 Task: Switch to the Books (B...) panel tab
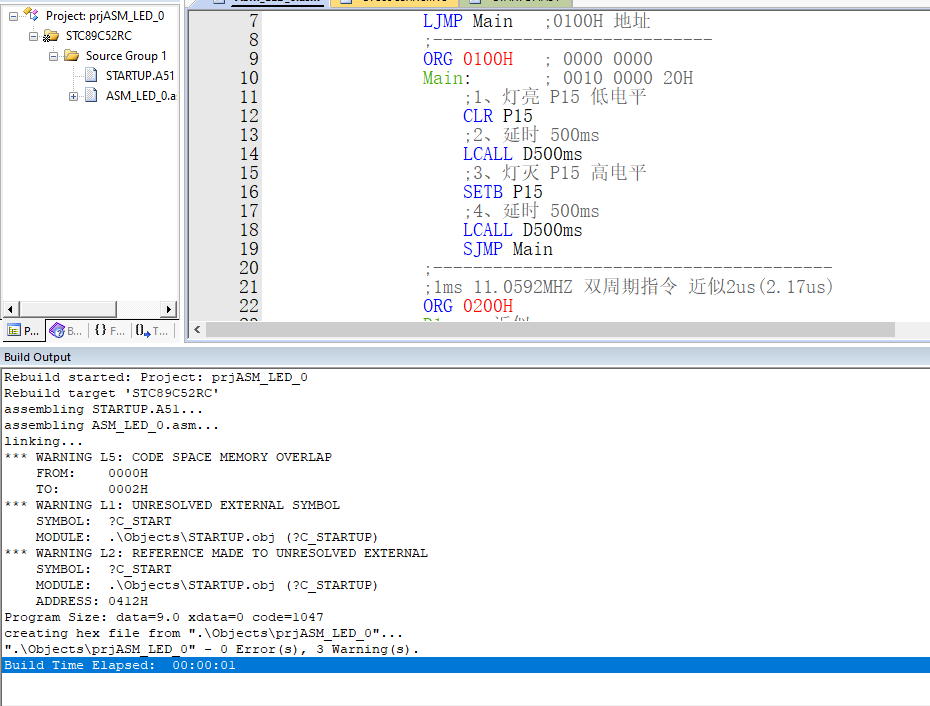coord(66,330)
